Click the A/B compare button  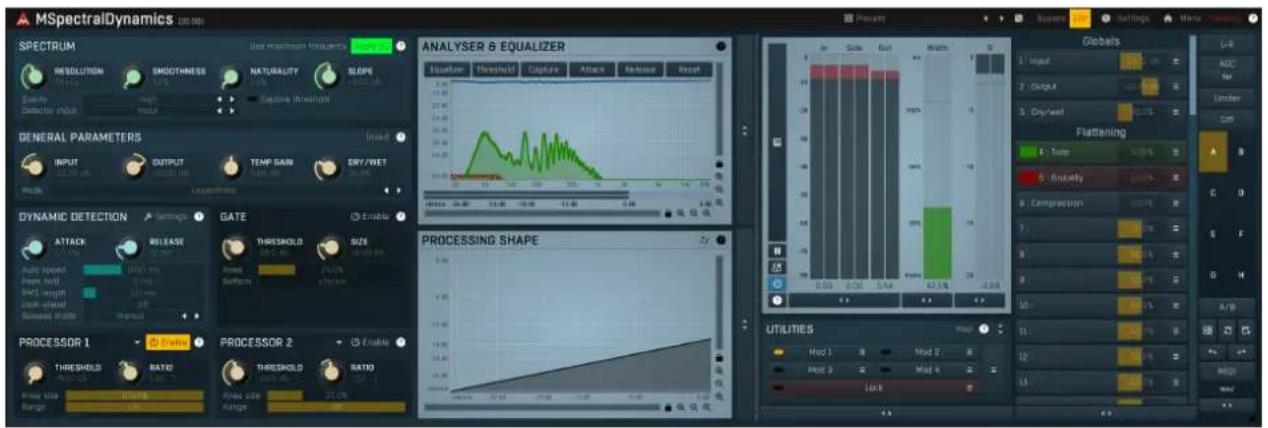[1226, 307]
